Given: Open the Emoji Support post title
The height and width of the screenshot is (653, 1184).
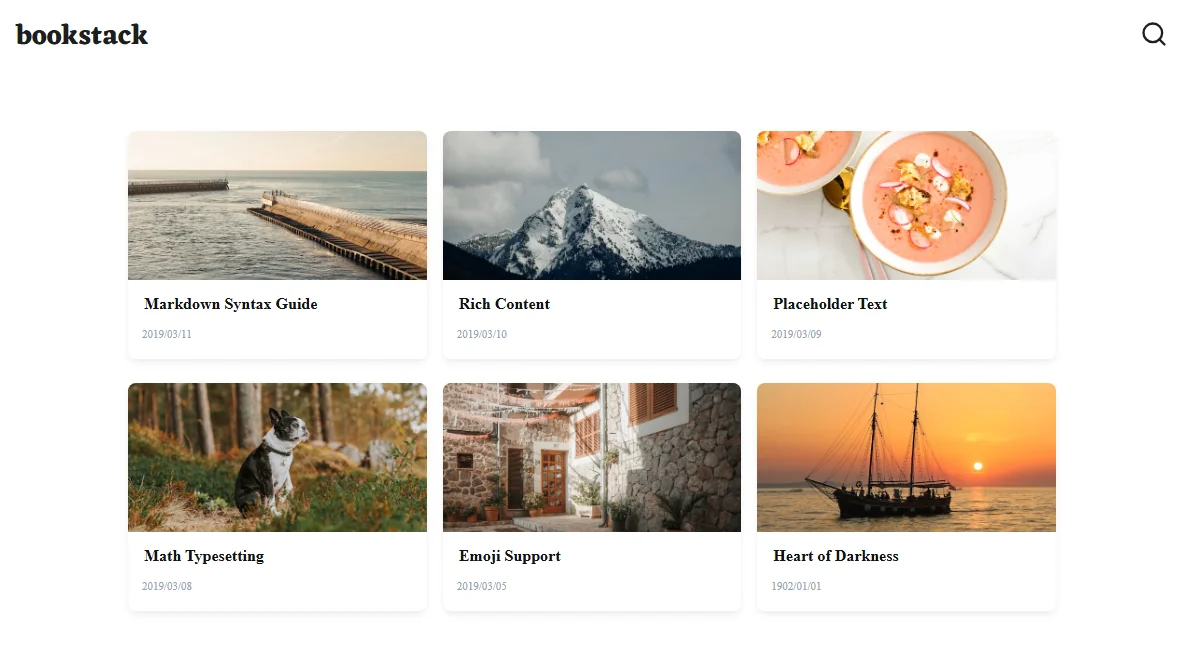Looking at the screenshot, I should point(510,556).
